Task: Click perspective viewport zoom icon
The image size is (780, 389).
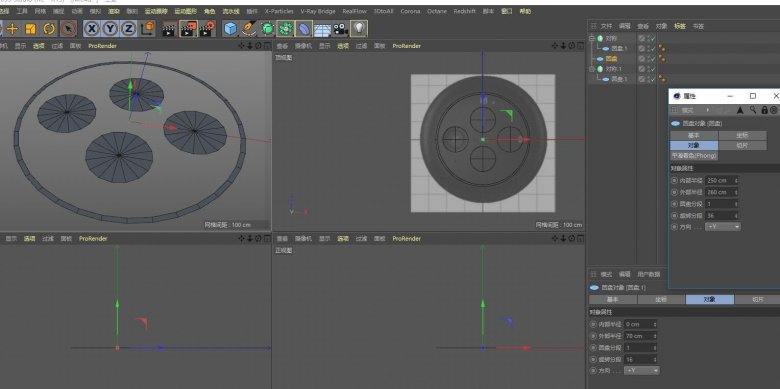Action: pyautogui.click(x=250, y=46)
